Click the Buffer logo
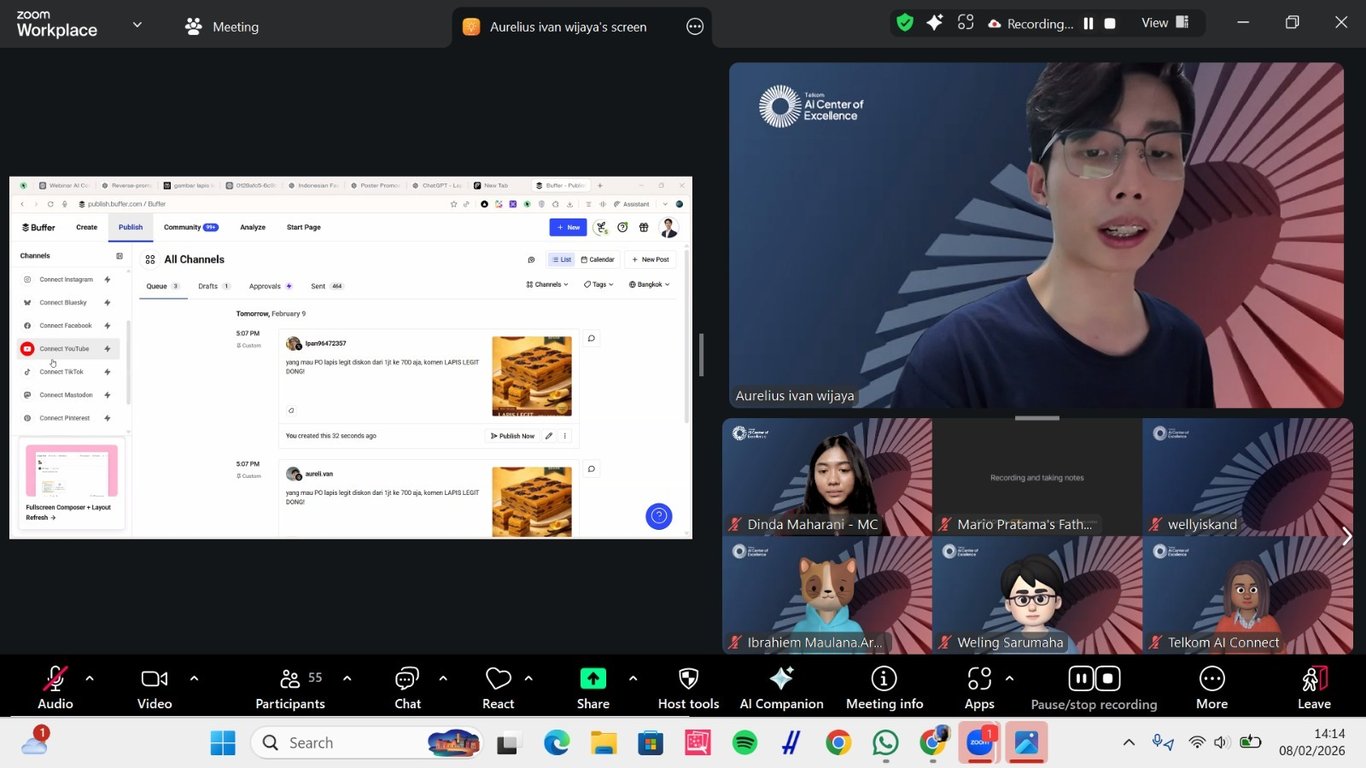 tap(37, 227)
